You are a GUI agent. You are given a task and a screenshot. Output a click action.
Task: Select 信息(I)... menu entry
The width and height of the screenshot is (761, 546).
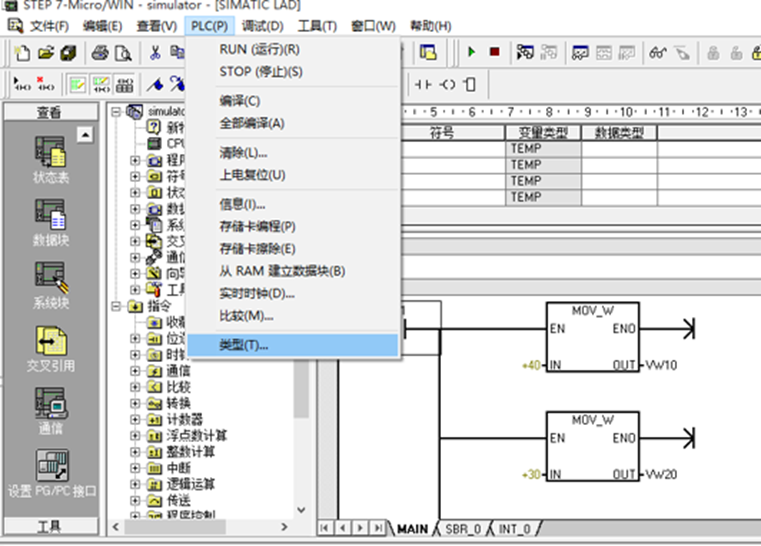coord(293,204)
